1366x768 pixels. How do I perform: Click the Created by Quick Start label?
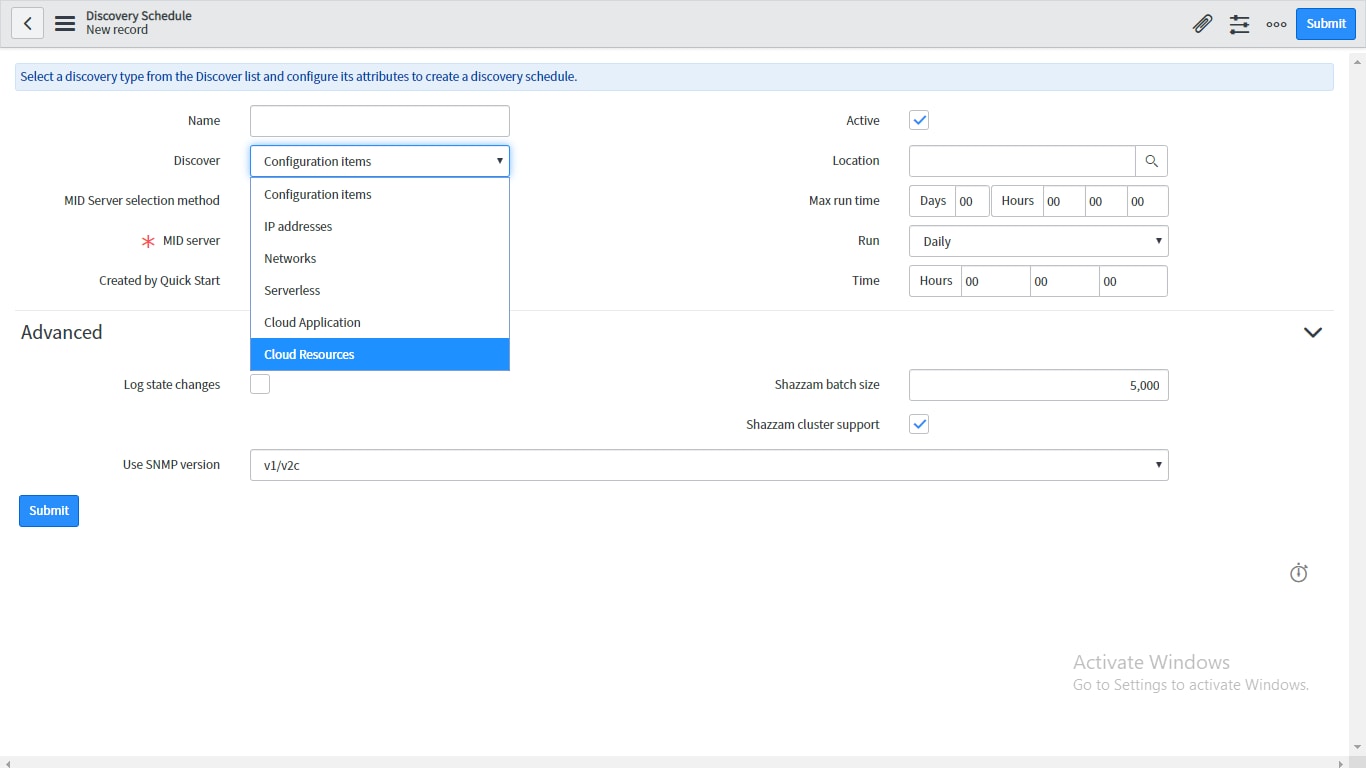(159, 281)
